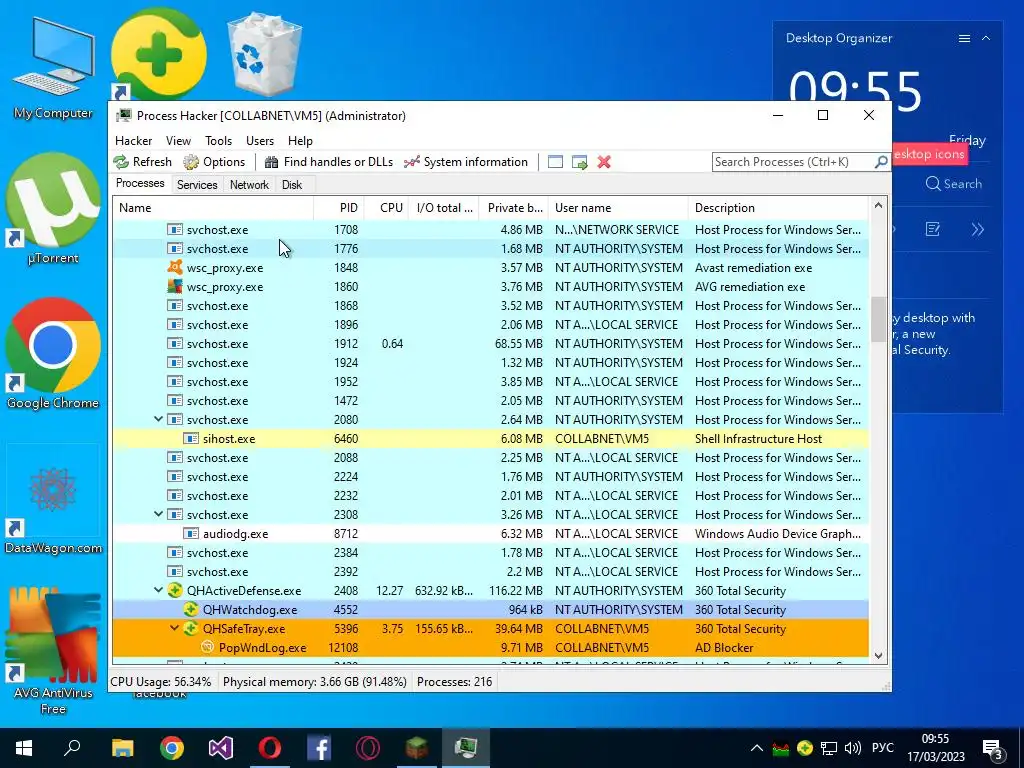Viewport: 1024px width, 768px height.
Task: Open the Hacker menu
Action: click(133, 140)
